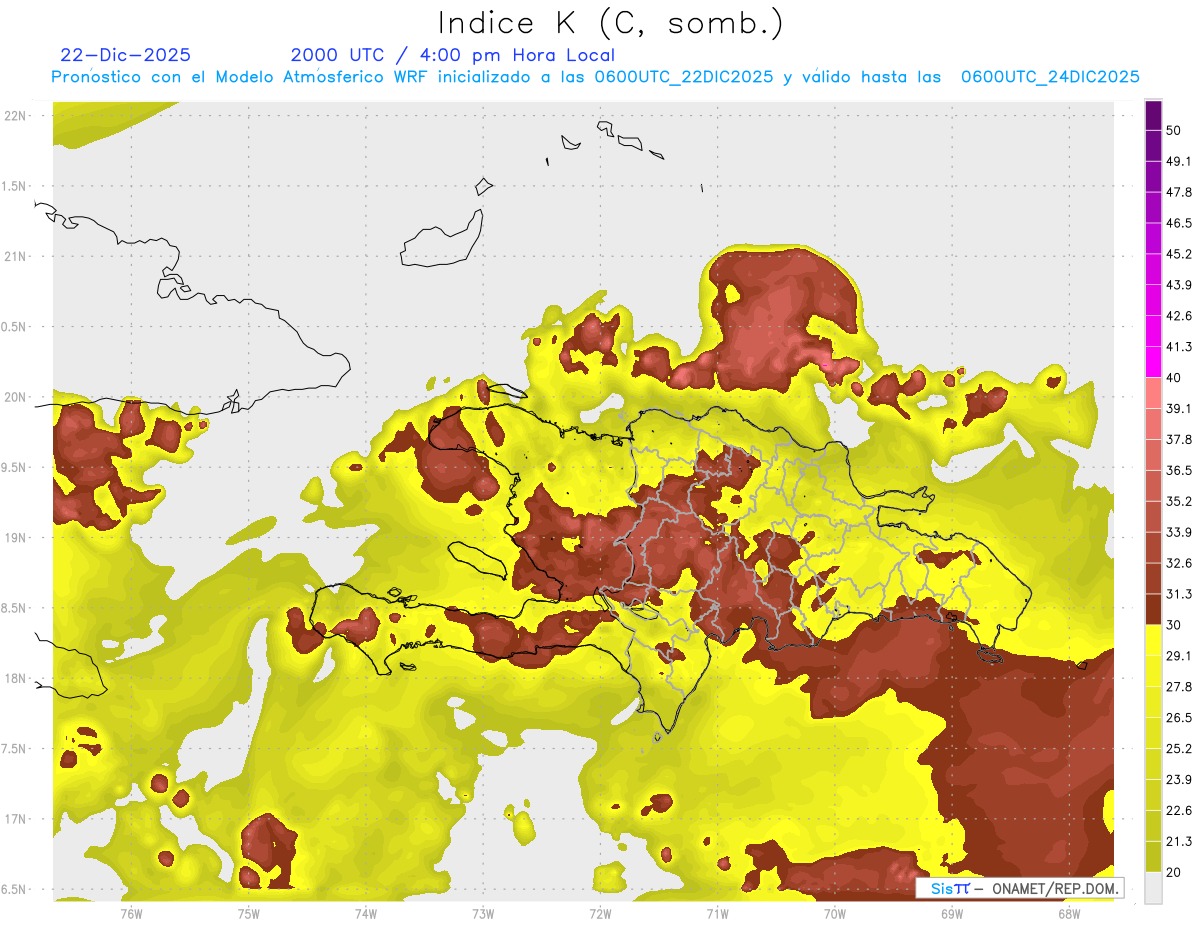Screen dimensions: 1200x927
Task: Click the "36.5" colorbar value
Action: click(x=1179, y=470)
